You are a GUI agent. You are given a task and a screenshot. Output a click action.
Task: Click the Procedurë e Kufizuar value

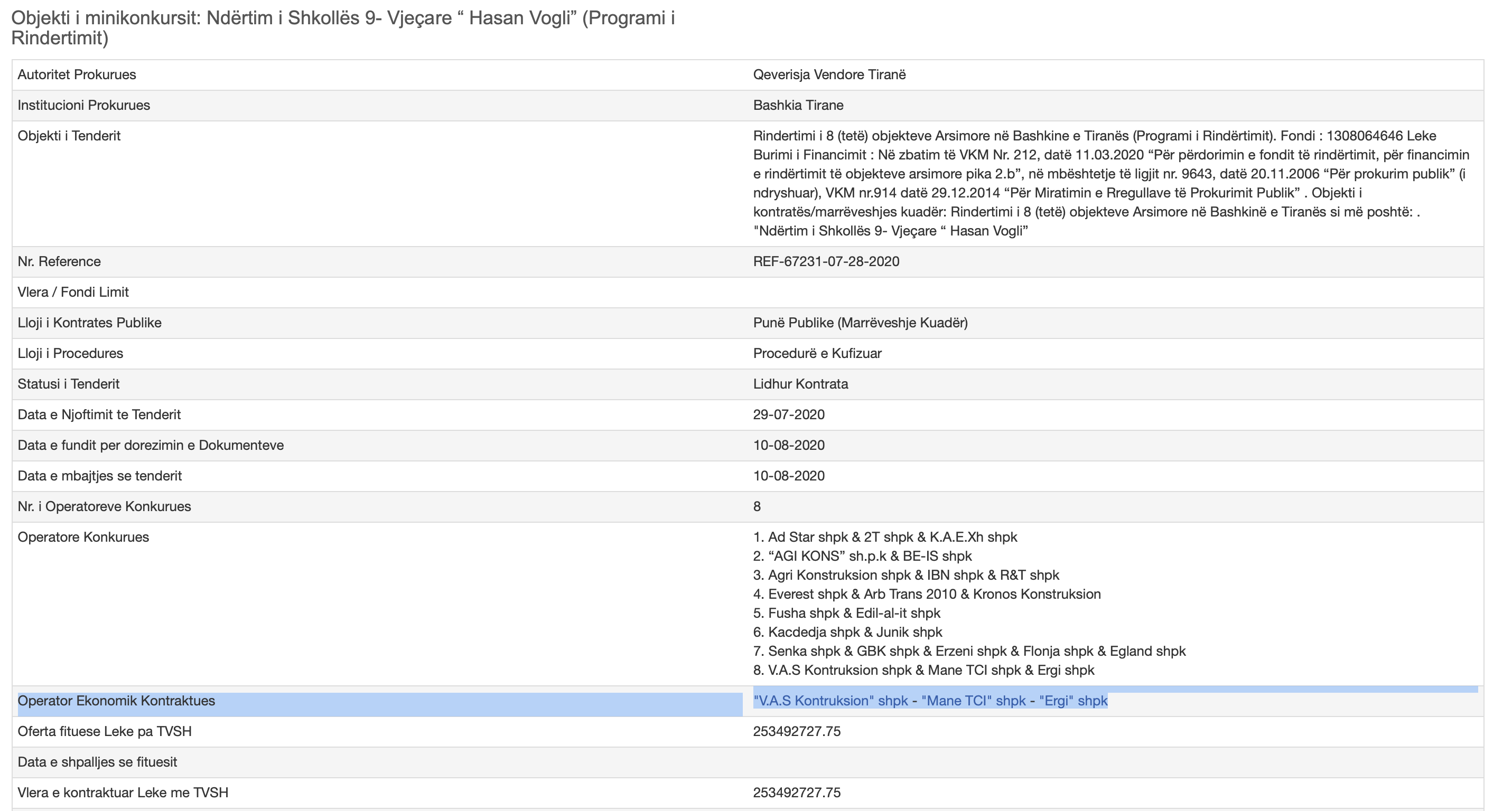click(817, 353)
